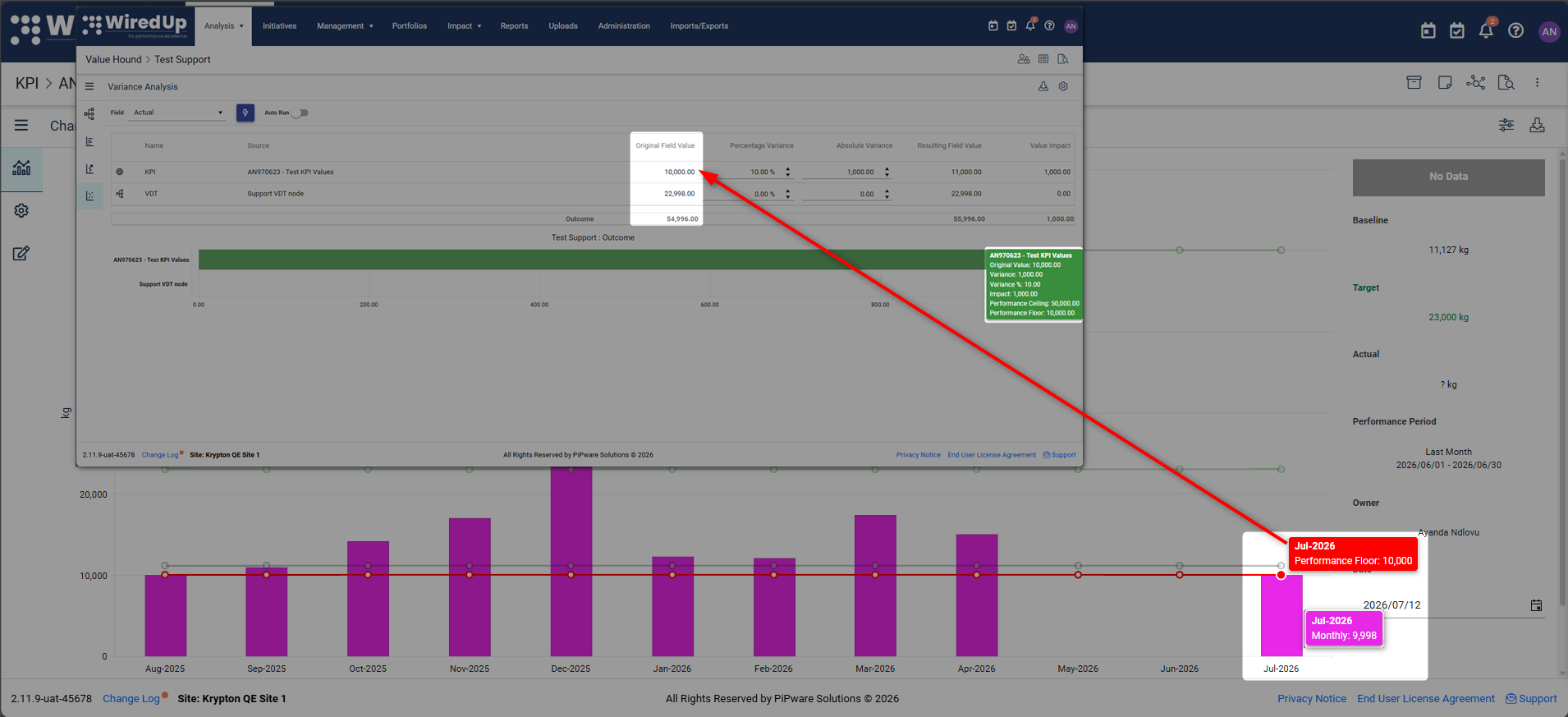Open the notifications bell in the header

[x=1486, y=31]
